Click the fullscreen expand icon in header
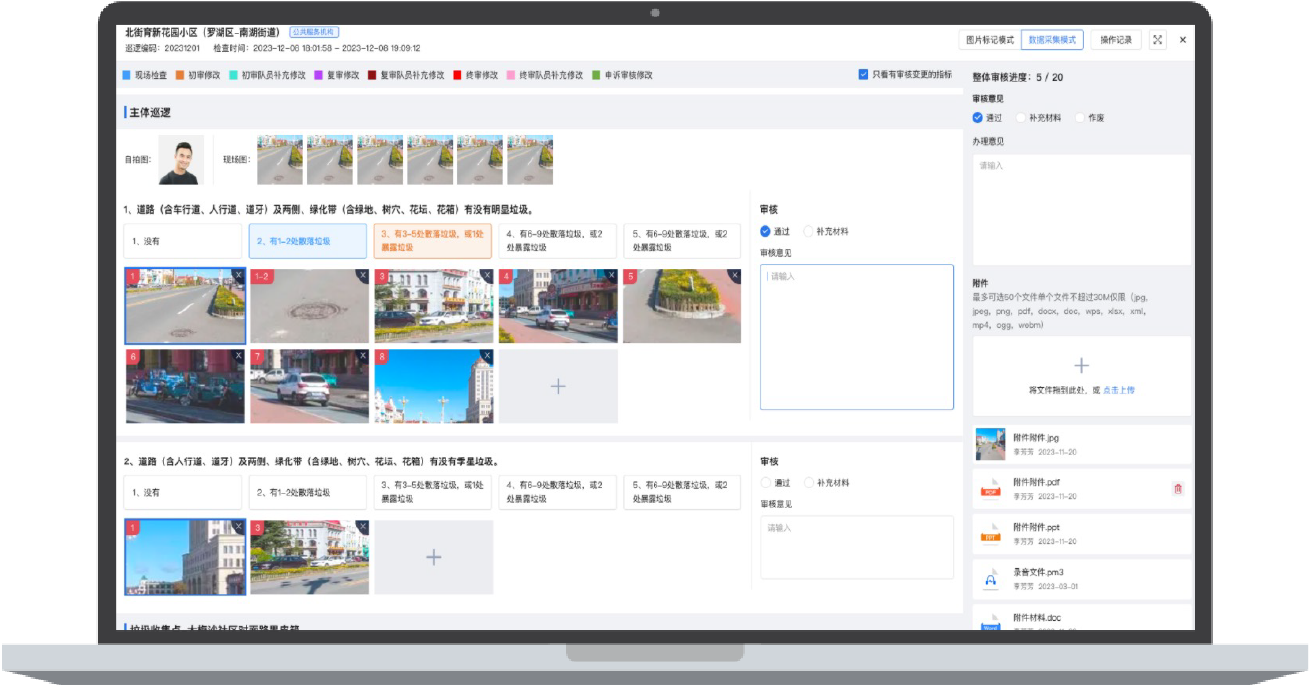 (x=1157, y=40)
